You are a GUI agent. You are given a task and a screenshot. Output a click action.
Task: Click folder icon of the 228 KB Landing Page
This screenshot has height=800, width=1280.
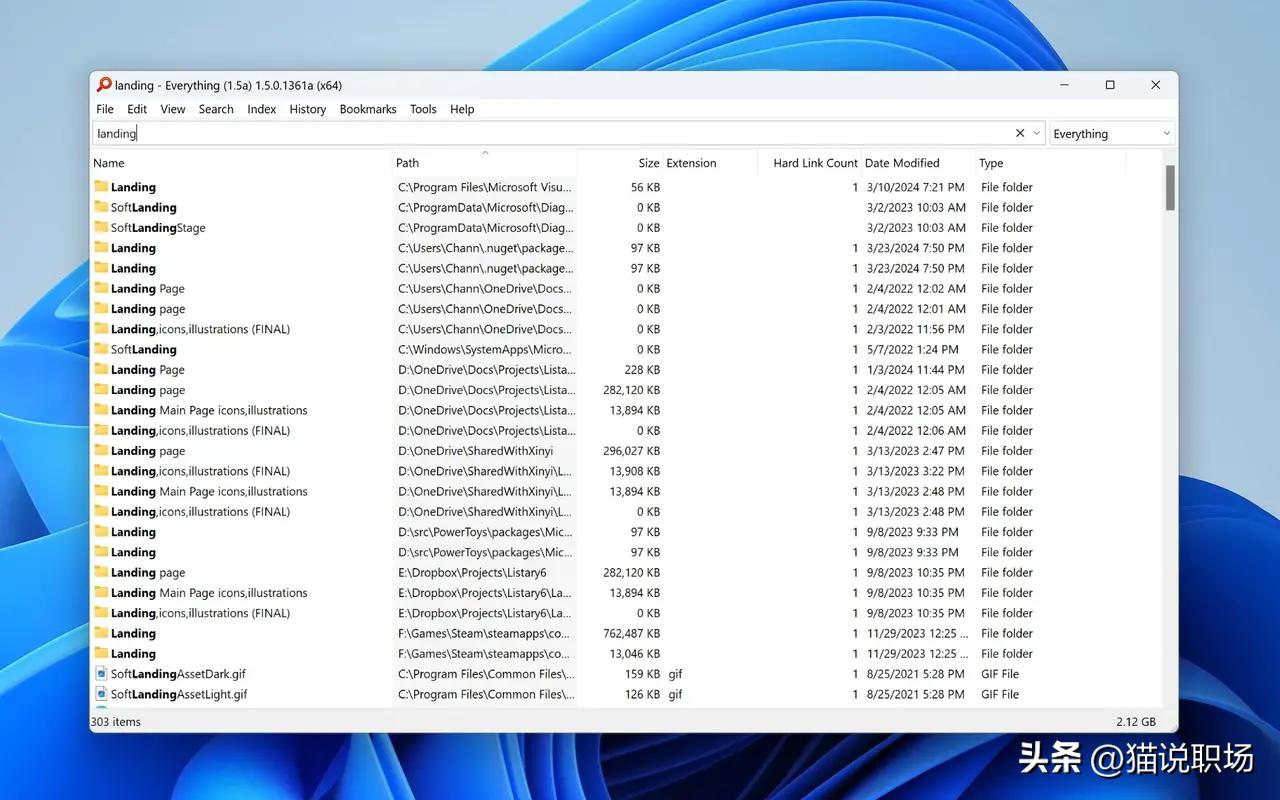101,369
